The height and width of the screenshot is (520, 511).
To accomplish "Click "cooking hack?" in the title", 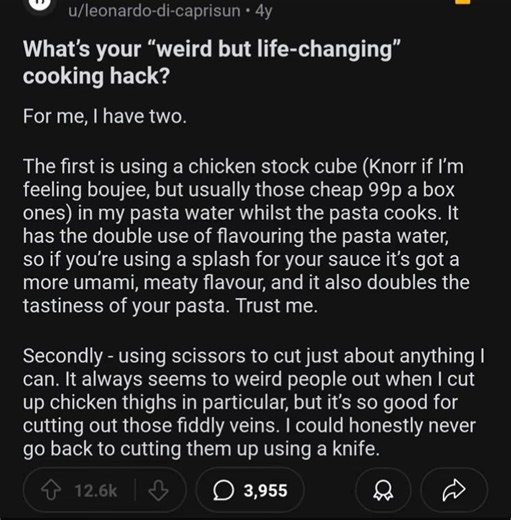I will (96, 76).
